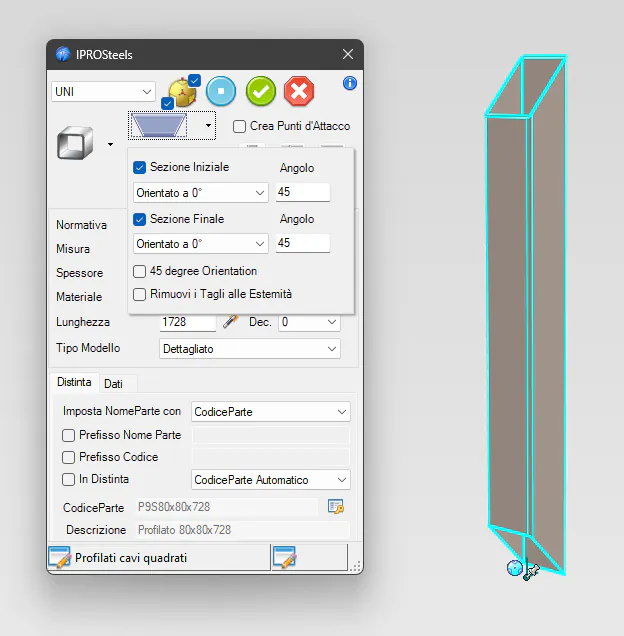Click the yellow 3D model icon

point(181,93)
